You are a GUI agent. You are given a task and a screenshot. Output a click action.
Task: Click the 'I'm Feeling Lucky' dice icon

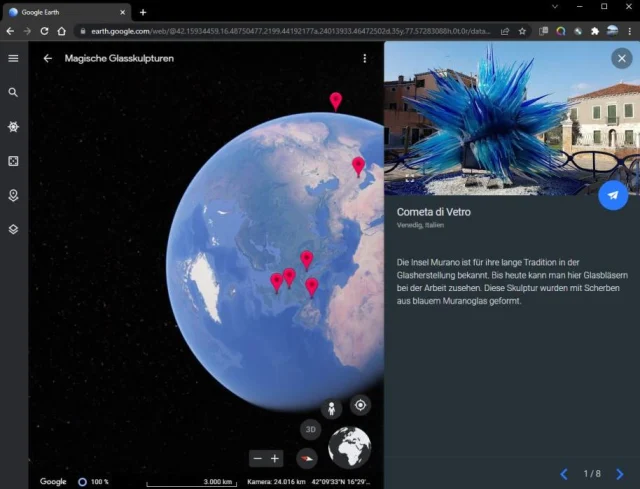point(13,161)
